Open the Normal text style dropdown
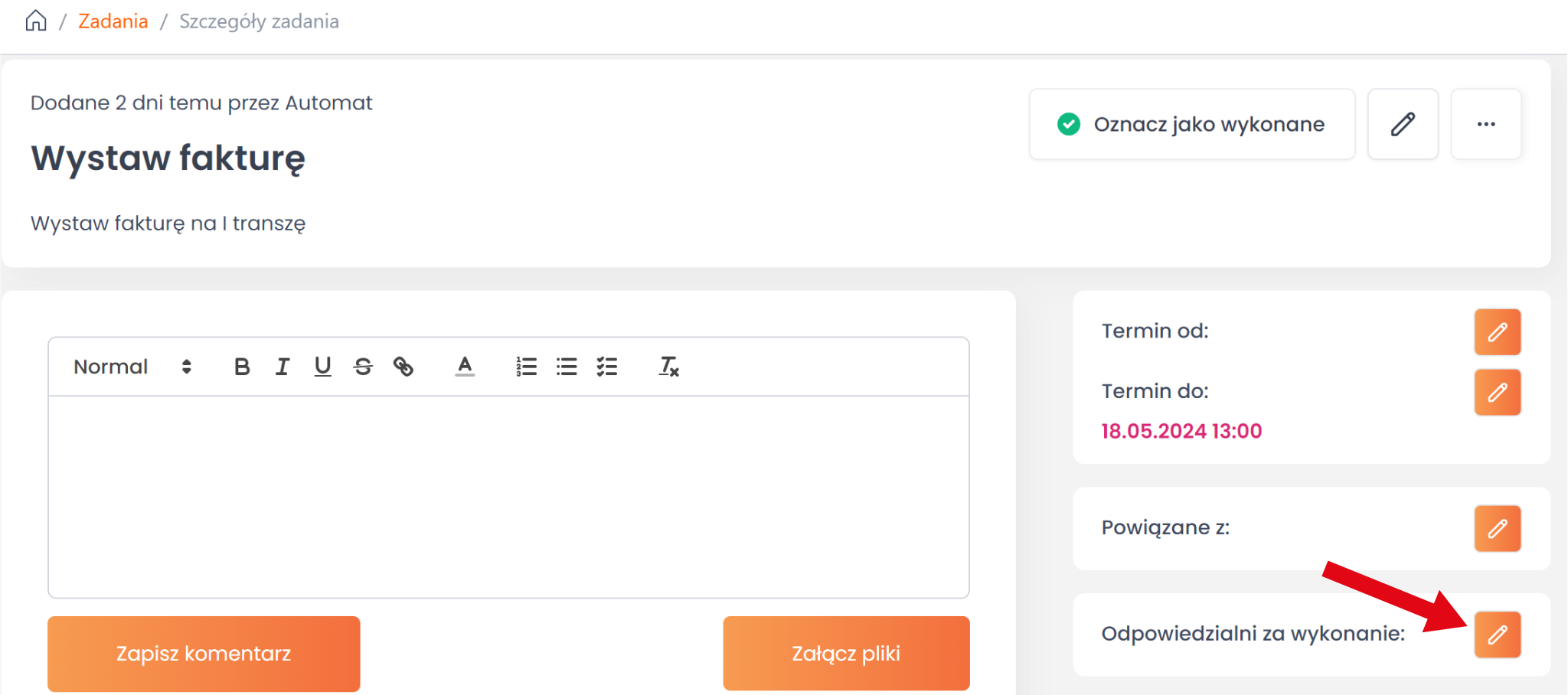 coord(132,367)
